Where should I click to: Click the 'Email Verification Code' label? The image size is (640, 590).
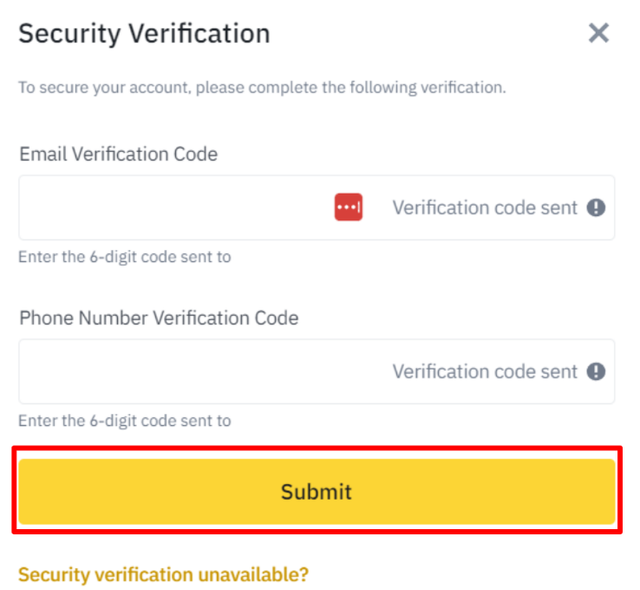pyautogui.click(x=118, y=154)
